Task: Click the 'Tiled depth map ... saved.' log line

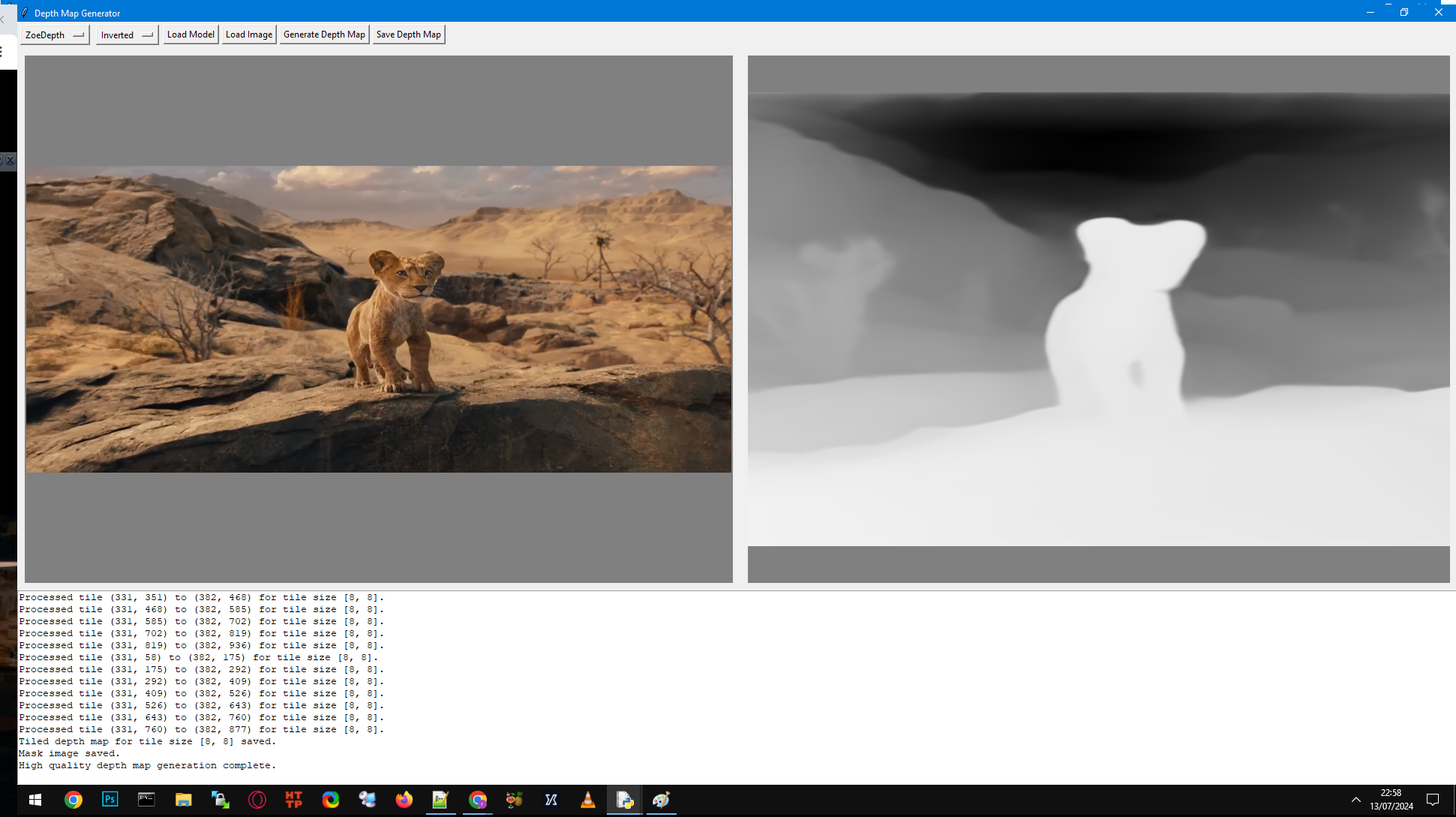Action: (x=148, y=741)
